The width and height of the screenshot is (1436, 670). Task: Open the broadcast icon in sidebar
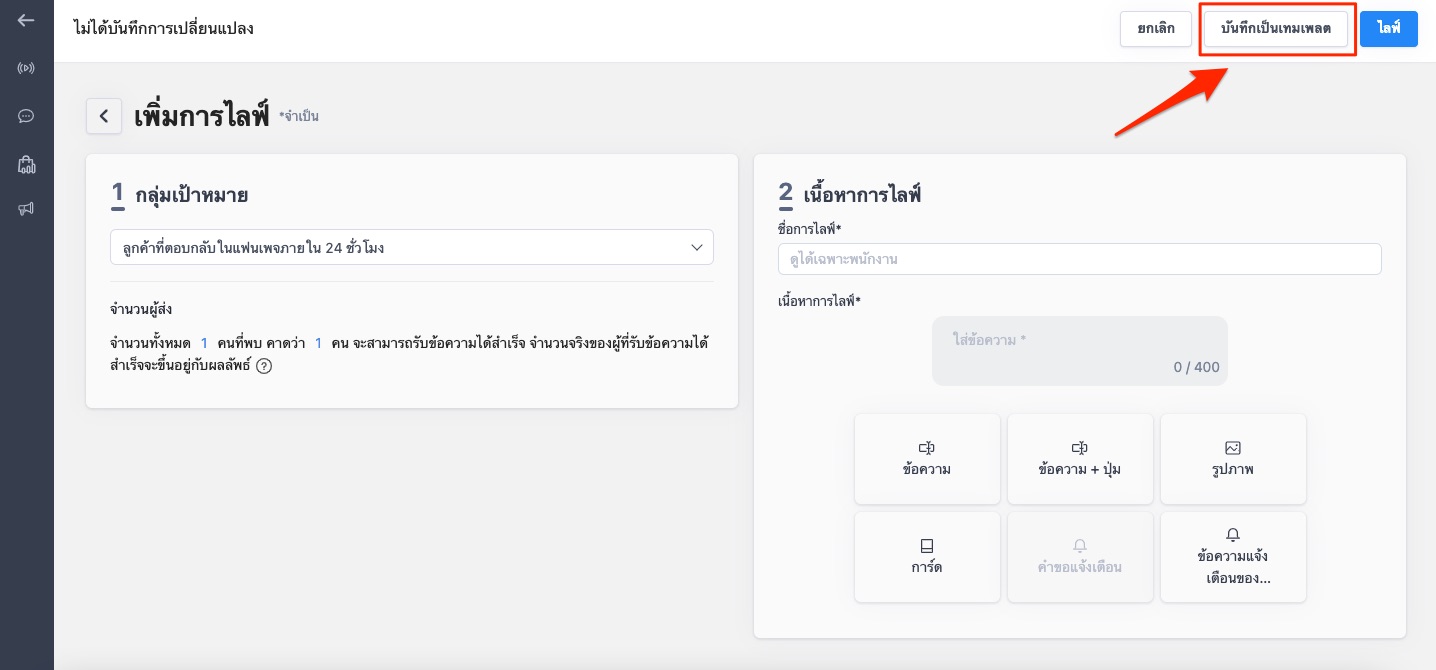26,68
